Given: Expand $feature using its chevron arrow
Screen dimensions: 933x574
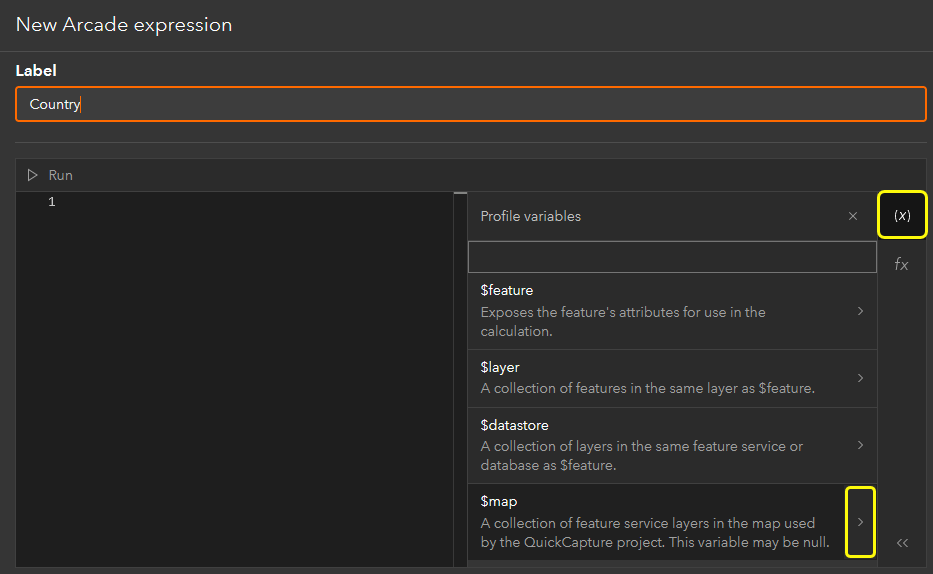Looking at the screenshot, I should 860,311.
